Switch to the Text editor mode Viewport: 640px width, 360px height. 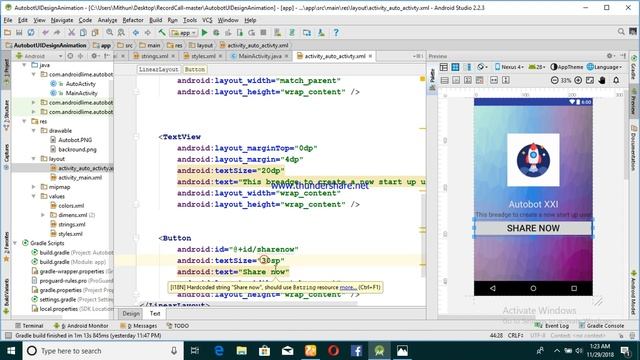tap(155, 313)
